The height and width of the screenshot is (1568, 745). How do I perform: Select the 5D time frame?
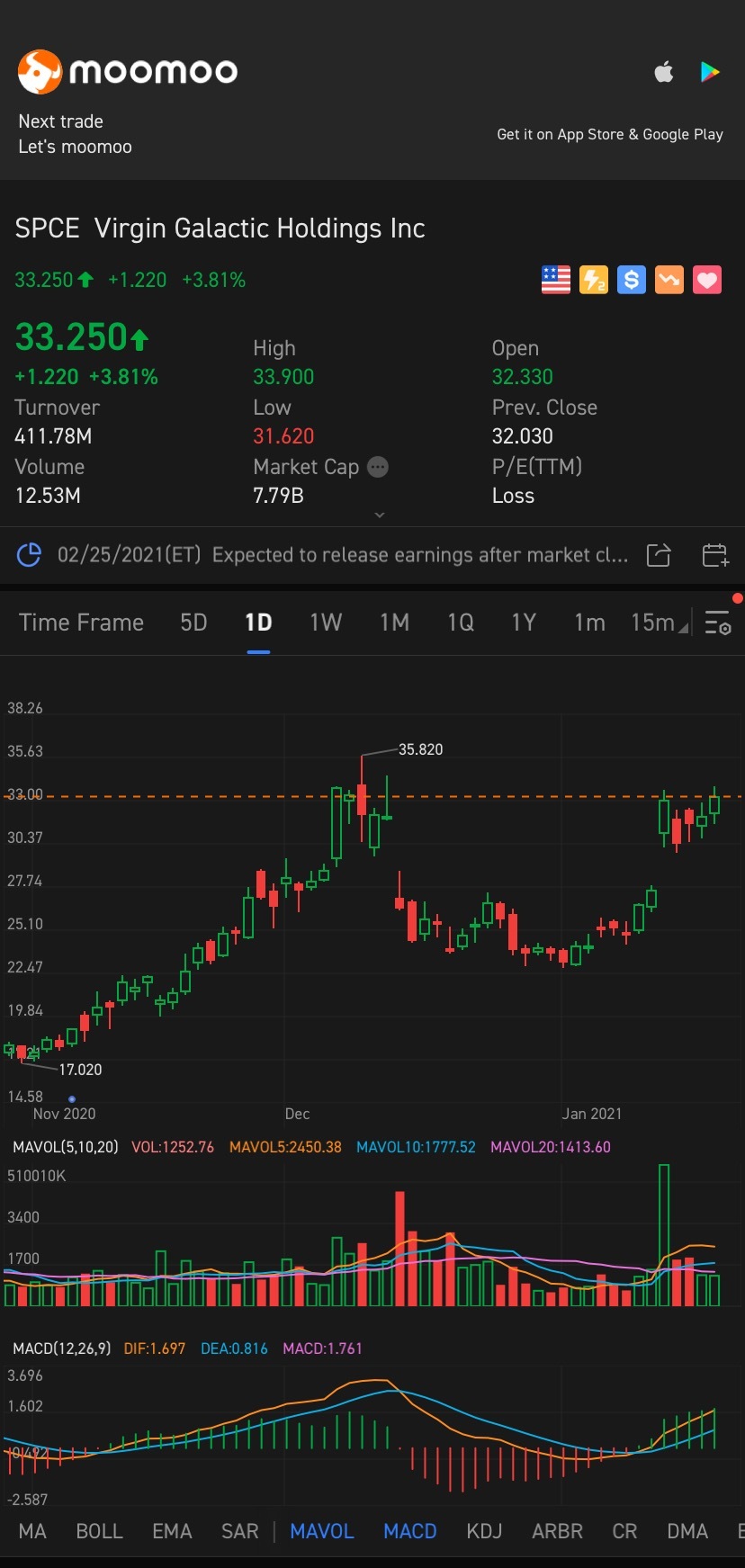point(193,623)
